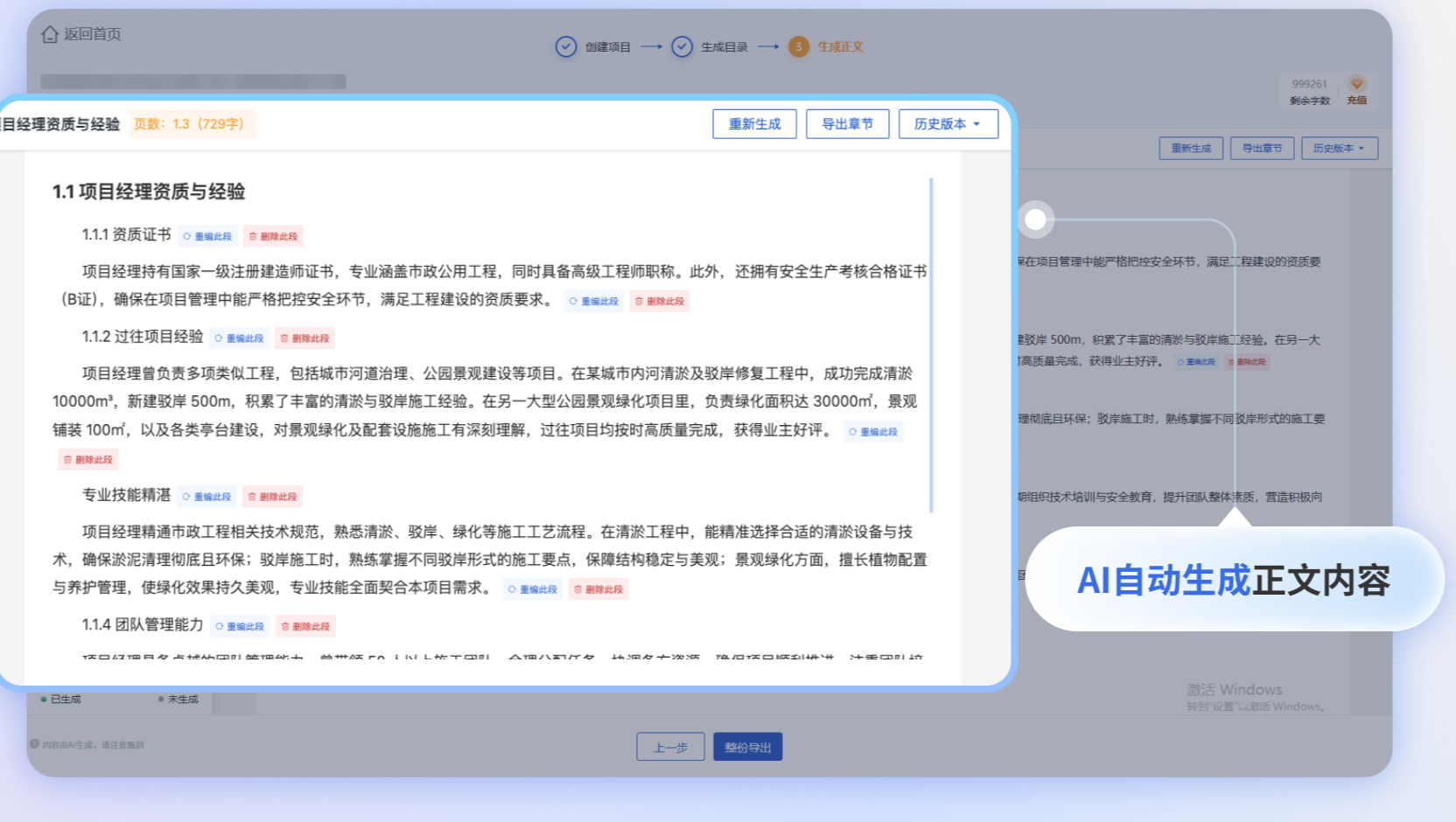Image resolution: width=1456 pixels, height=822 pixels.
Task: Click the blue 整份导出 button
Action: (x=747, y=747)
